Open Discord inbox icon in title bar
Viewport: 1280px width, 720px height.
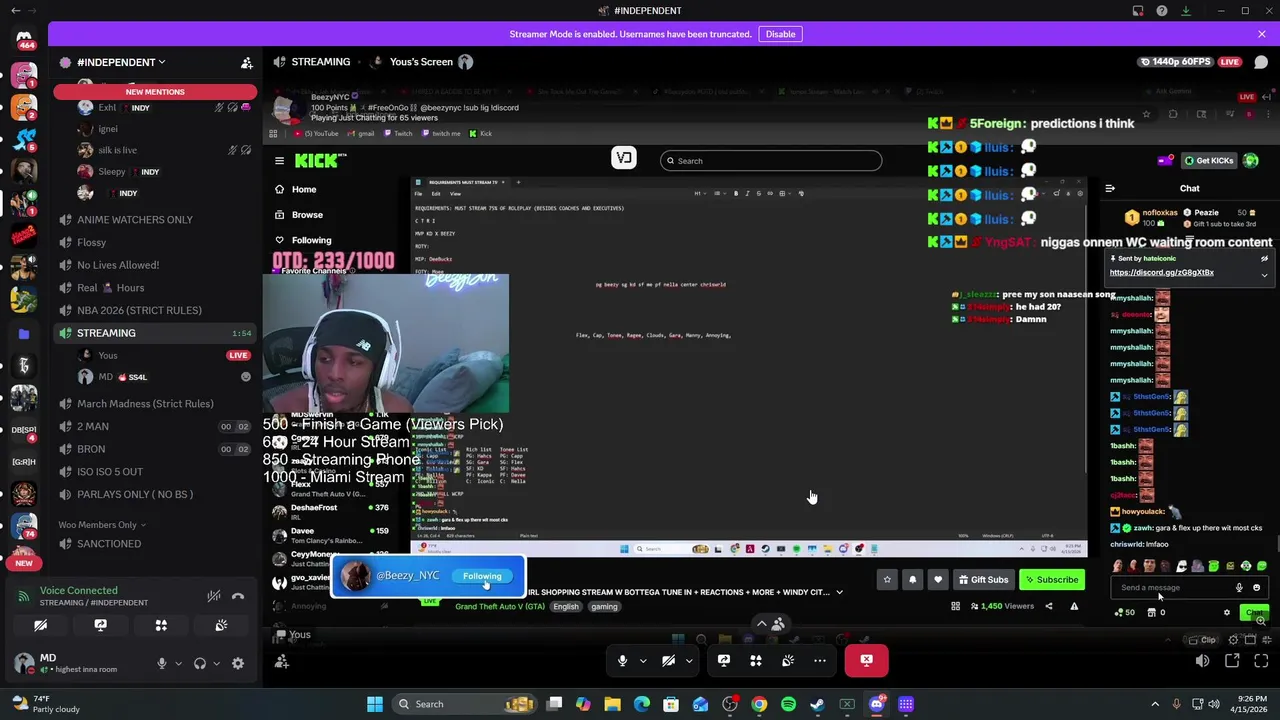click(1138, 11)
